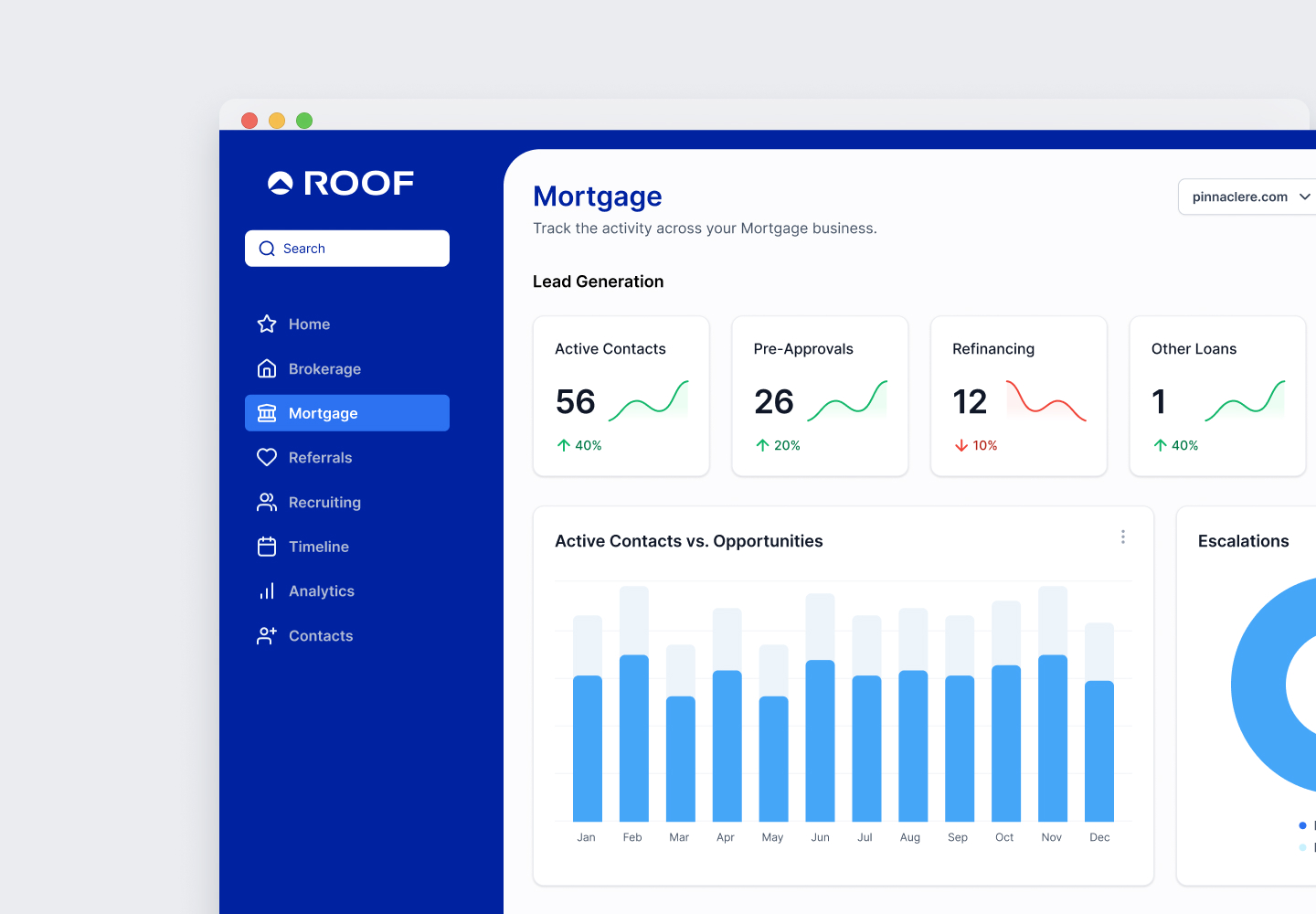Click the Escalations donut chart
The height and width of the screenshot is (914, 1316).
click(1261, 685)
